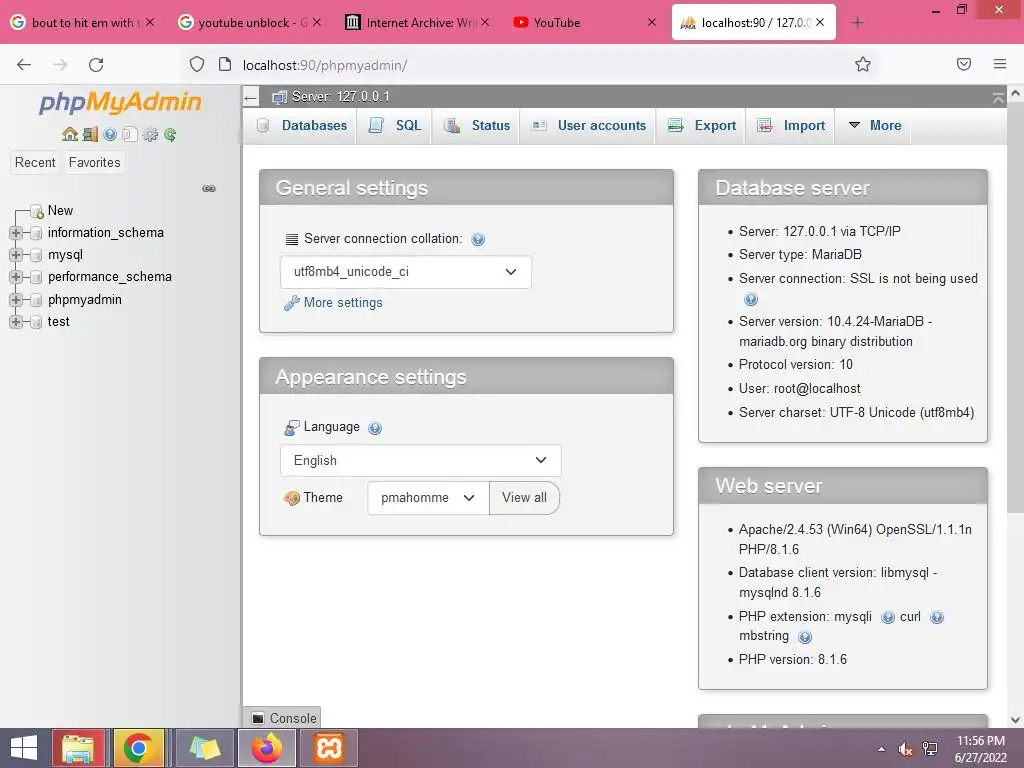
Task: Close the youtube unblock browser tab
Action: pyautogui.click(x=317, y=22)
